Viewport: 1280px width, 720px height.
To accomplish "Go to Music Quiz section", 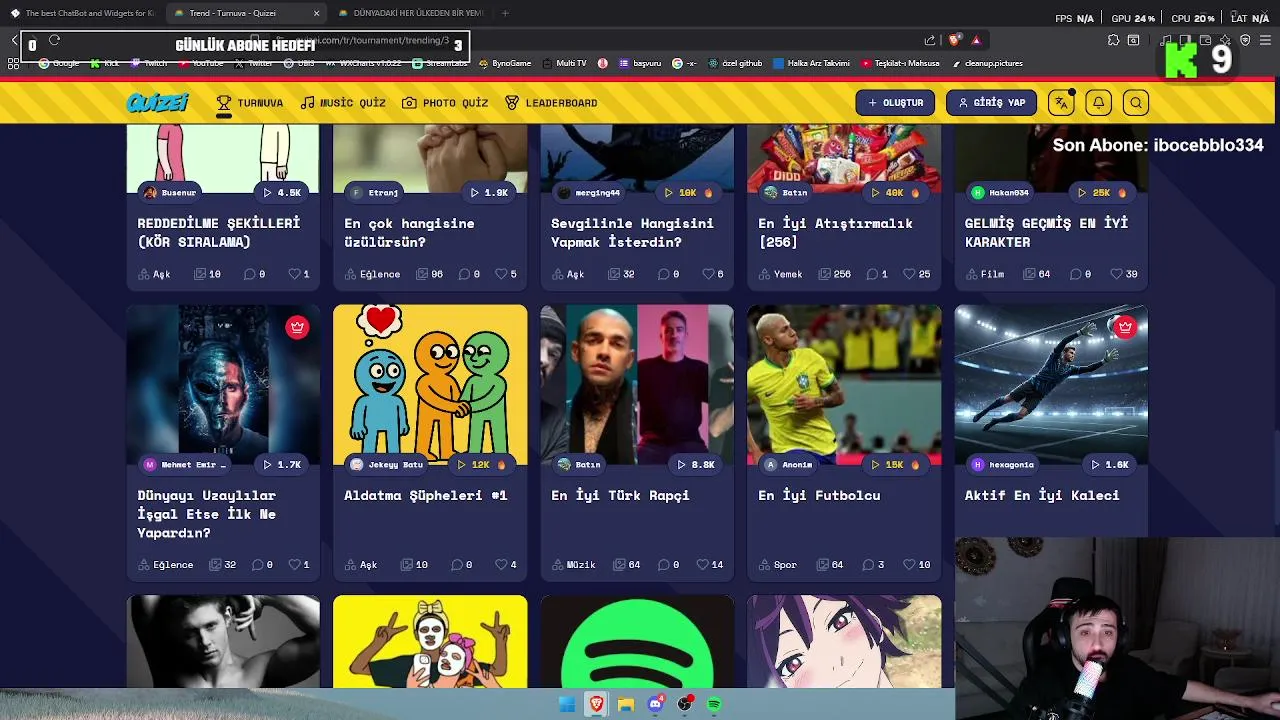I will tap(343, 103).
